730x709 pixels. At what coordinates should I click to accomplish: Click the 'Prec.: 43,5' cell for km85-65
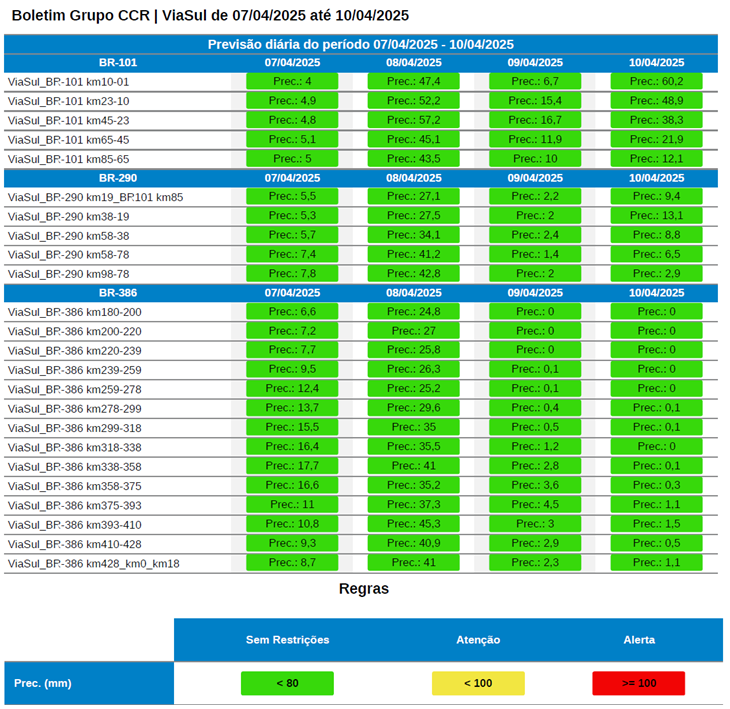click(x=413, y=158)
